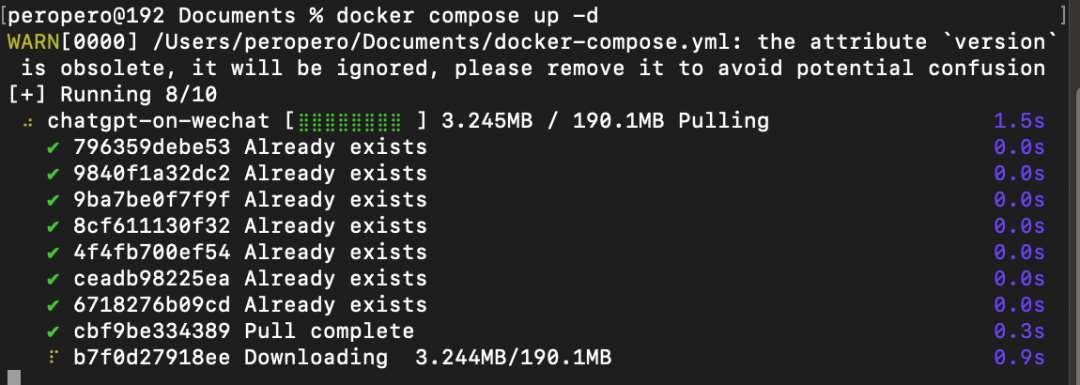Click the Running 8/10 status line
The height and width of the screenshot is (385, 1080).
coord(112,95)
